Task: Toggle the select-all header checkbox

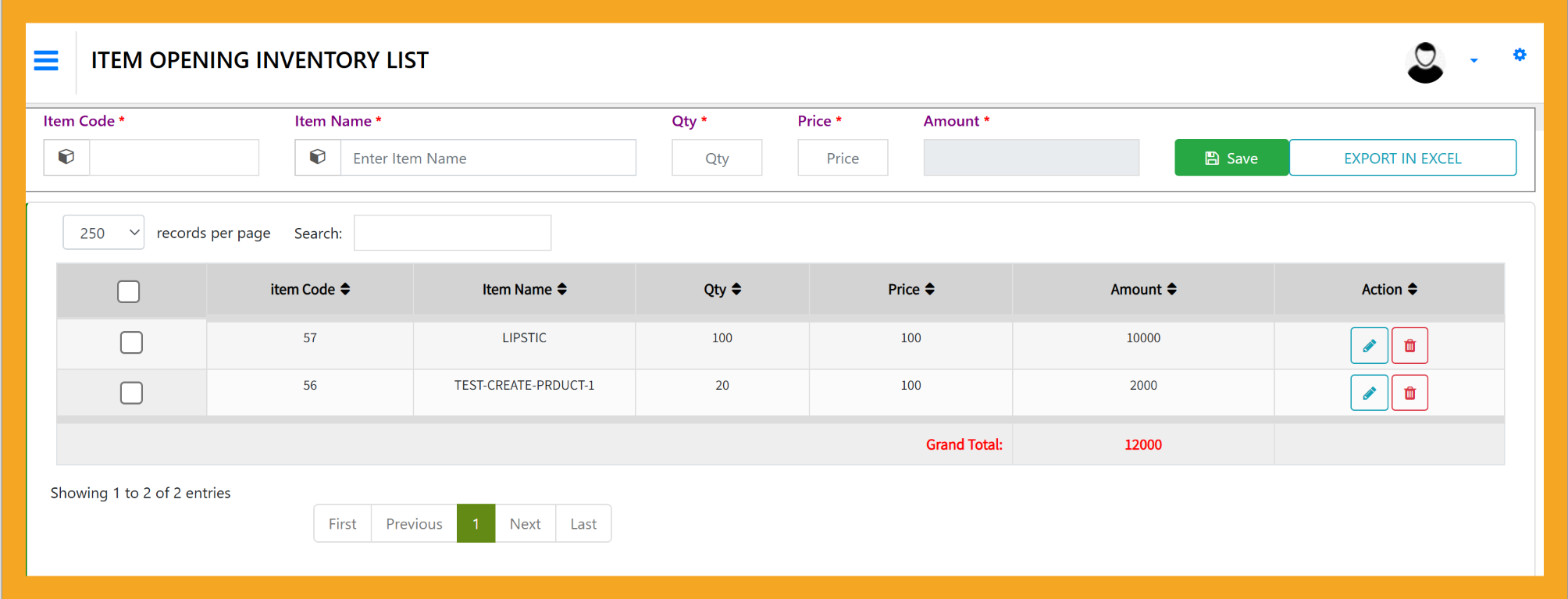Action: coord(129,291)
